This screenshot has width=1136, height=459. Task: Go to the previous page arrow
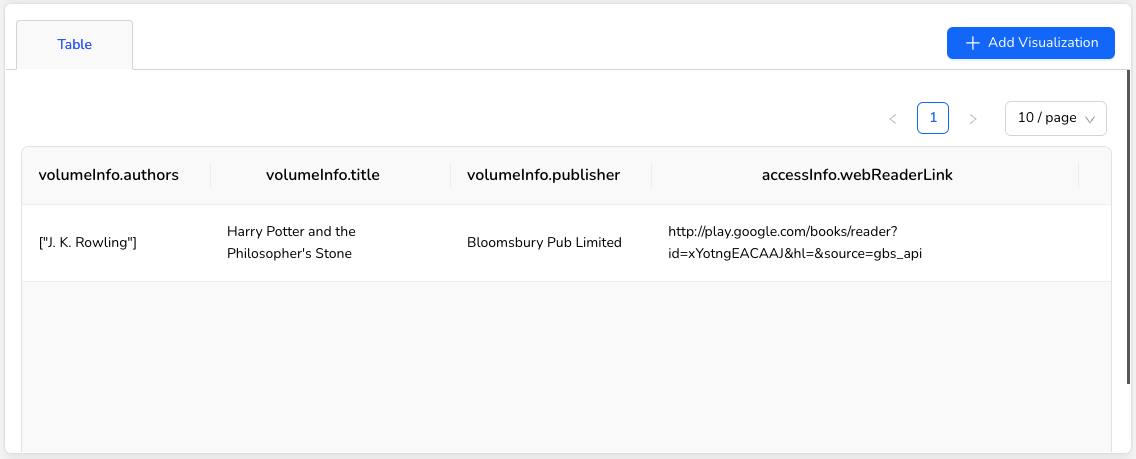892,119
